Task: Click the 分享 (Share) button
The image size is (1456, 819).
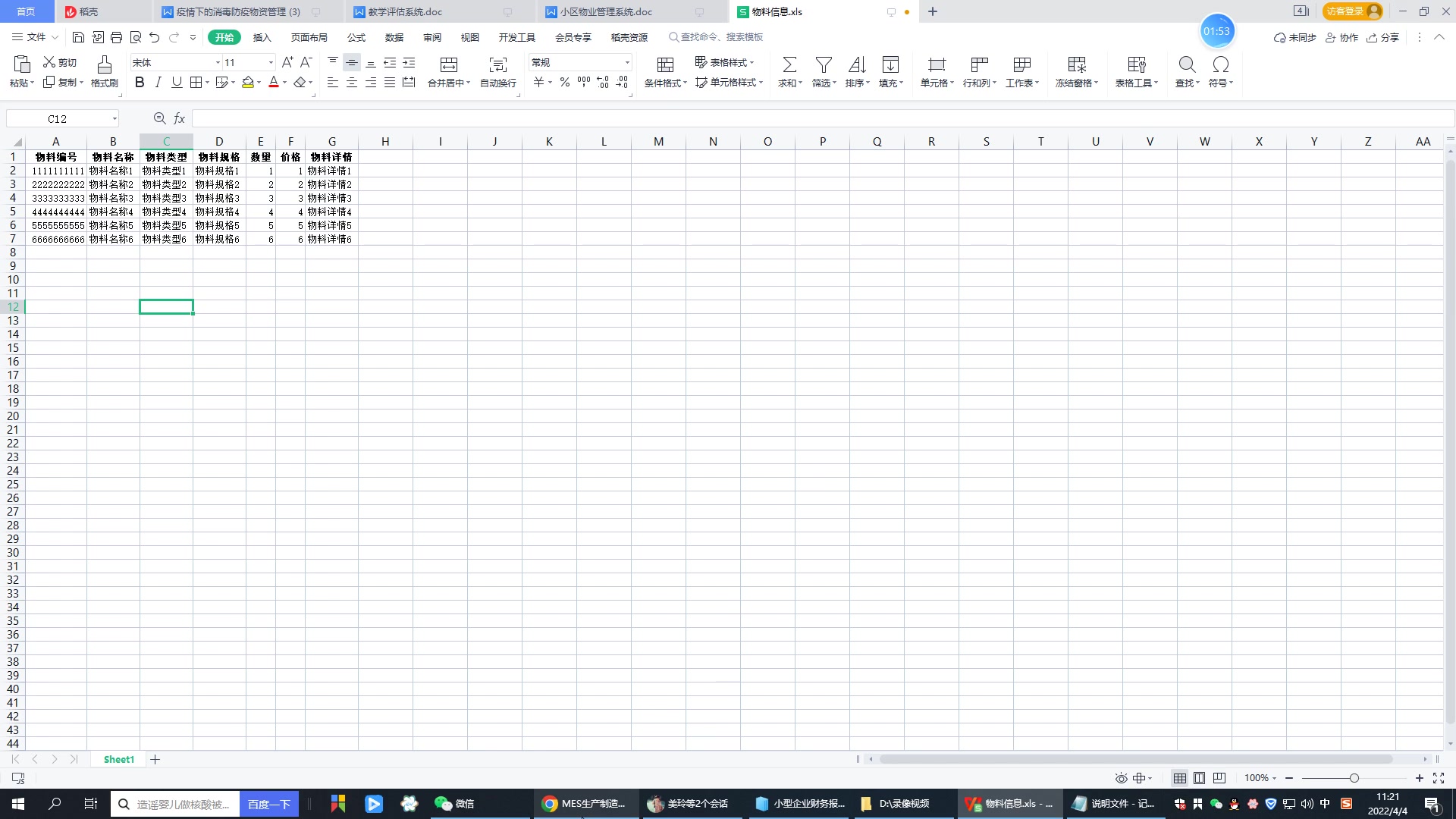Action: [x=1382, y=37]
